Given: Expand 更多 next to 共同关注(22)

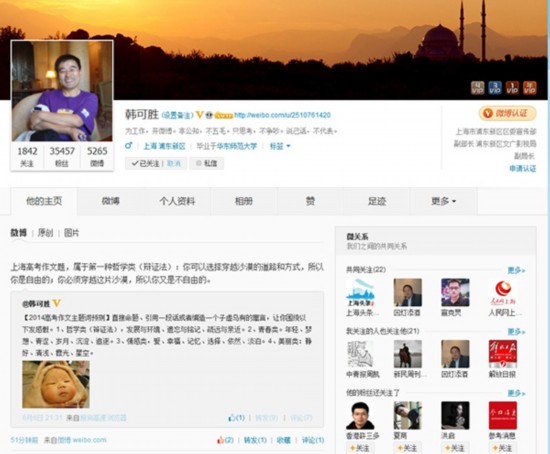Looking at the screenshot, I should pos(516,270).
